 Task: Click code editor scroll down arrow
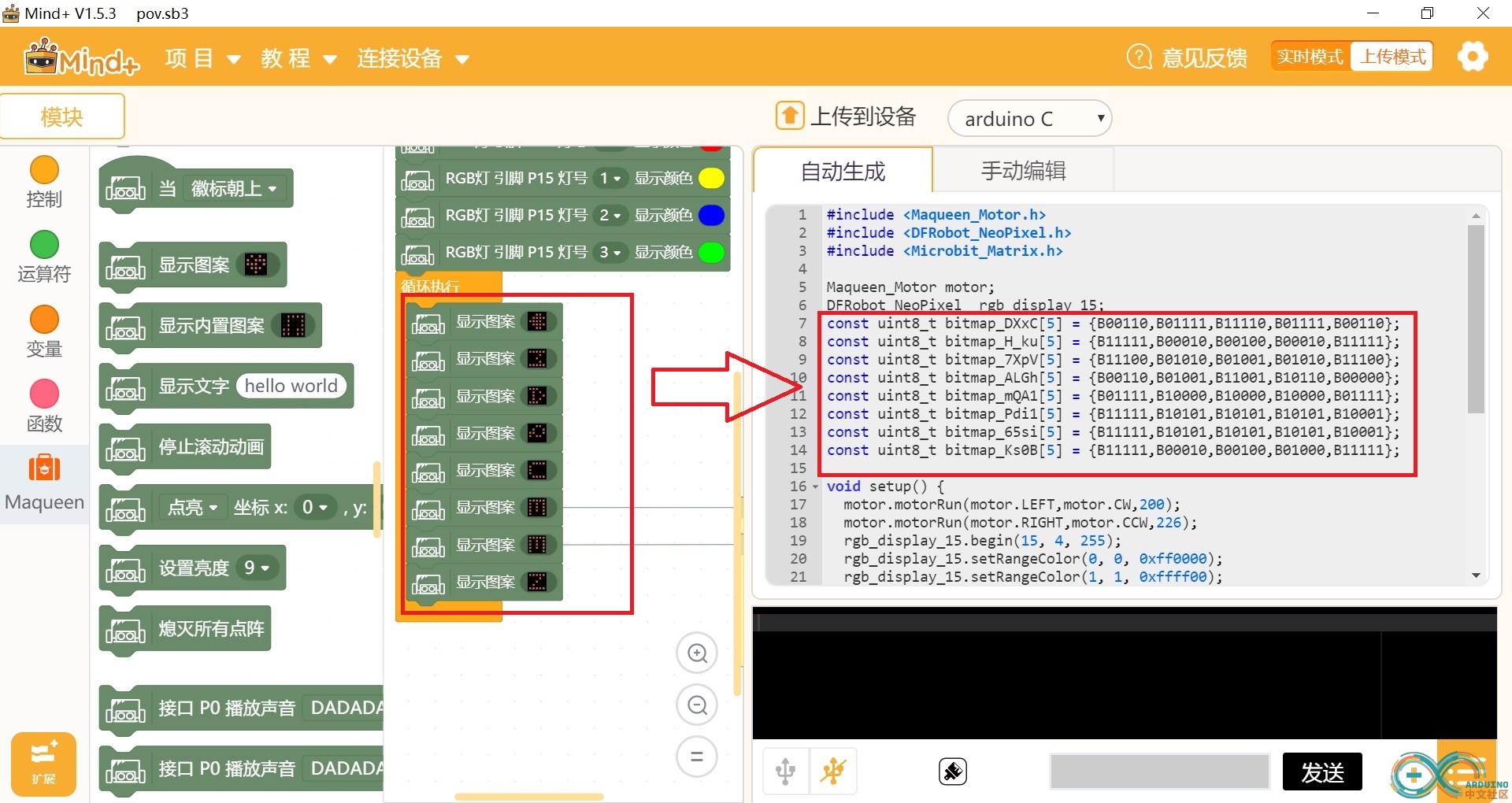(1476, 576)
